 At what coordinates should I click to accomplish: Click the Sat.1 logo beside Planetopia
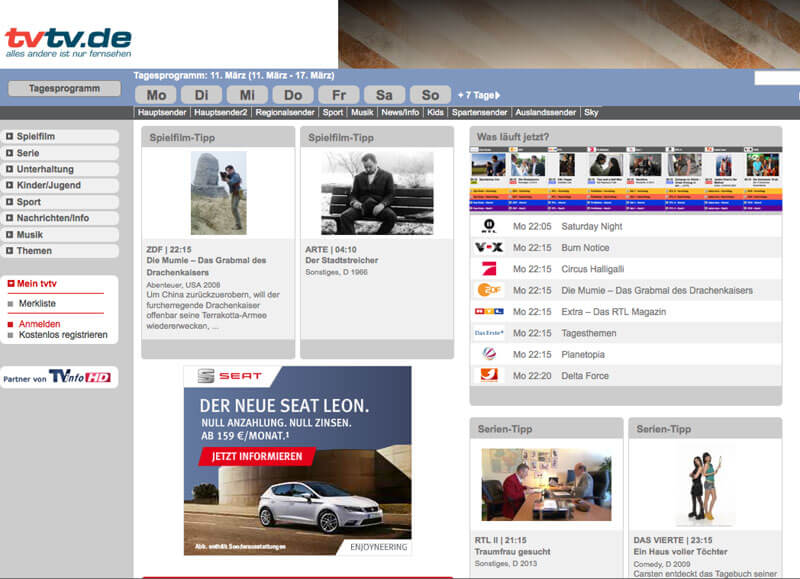click(x=489, y=354)
